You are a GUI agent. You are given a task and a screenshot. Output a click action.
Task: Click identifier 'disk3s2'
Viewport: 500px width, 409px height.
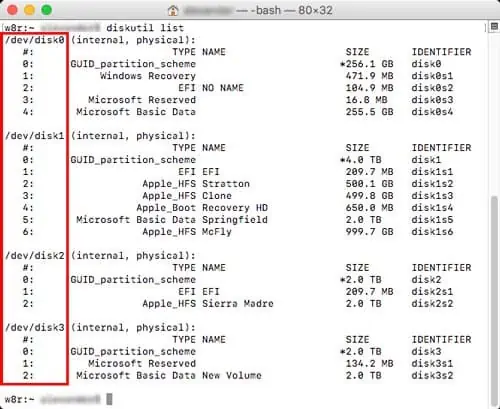point(432,375)
